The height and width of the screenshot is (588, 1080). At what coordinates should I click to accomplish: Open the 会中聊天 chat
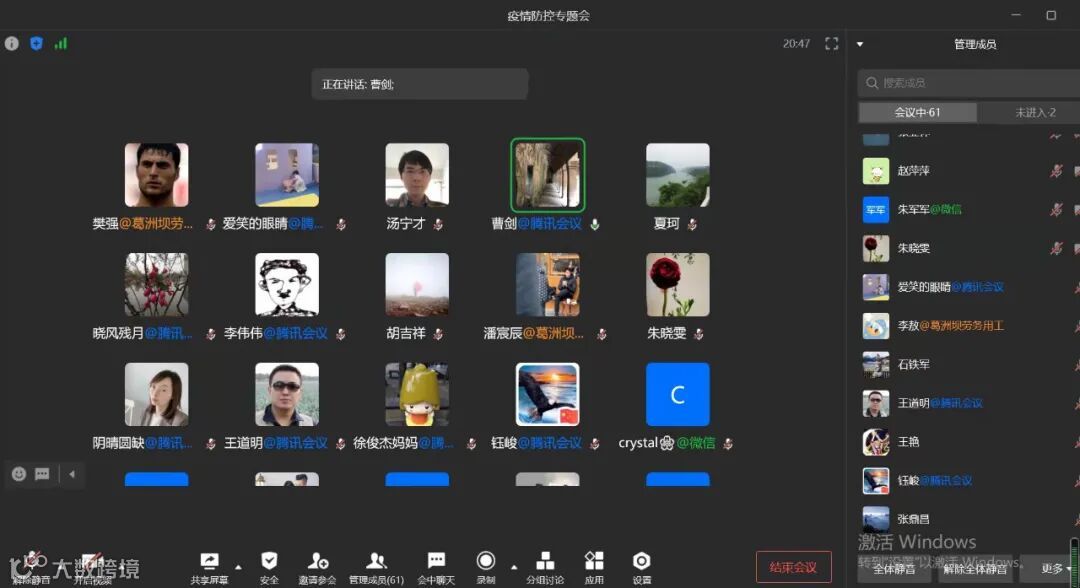(436, 568)
